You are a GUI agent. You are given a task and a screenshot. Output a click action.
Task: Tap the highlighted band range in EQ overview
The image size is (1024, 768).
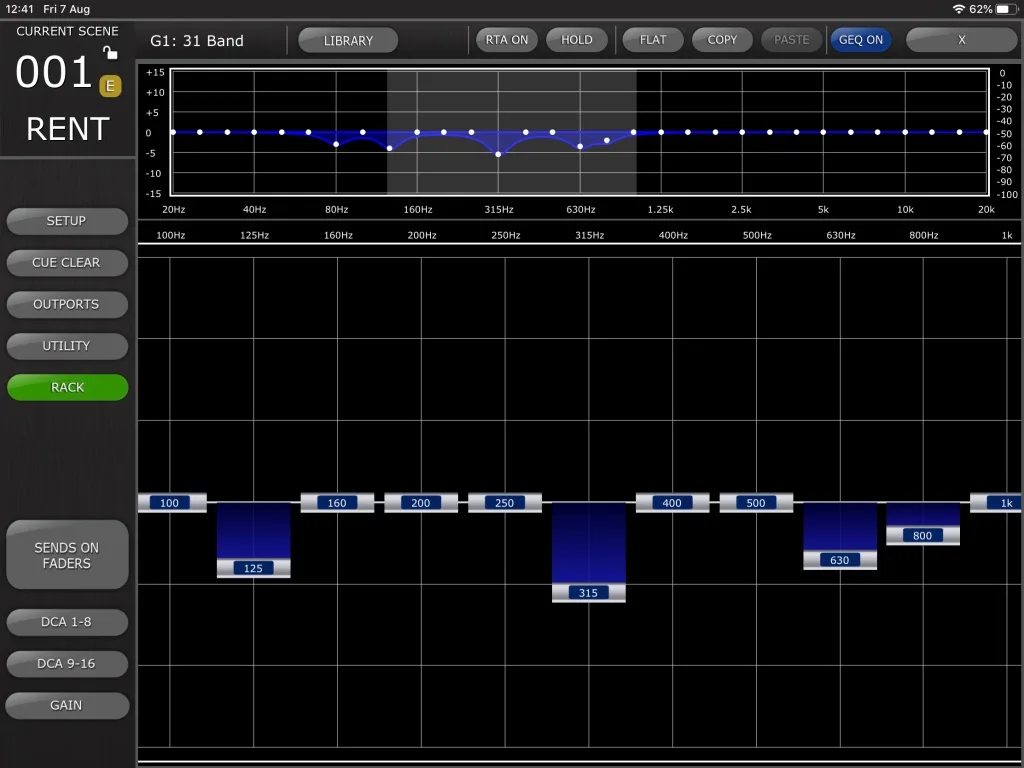pos(511,132)
